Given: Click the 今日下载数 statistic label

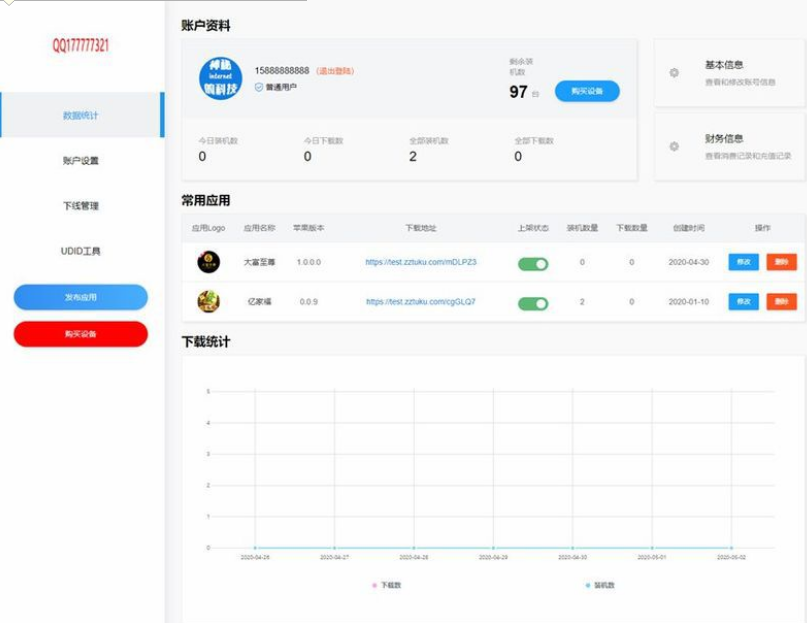Looking at the screenshot, I should 323,141.
